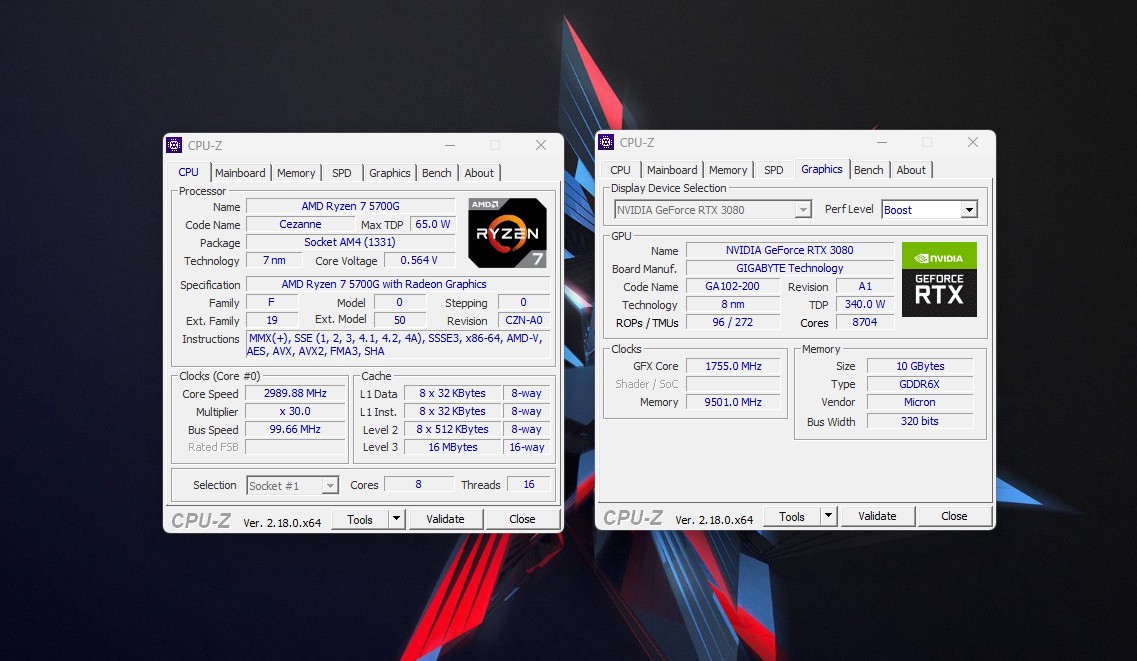This screenshot has width=1137, height=661.
Task: Click processor name field AMD Ryzen 7 5700G
Action: (x=351, y=207)
